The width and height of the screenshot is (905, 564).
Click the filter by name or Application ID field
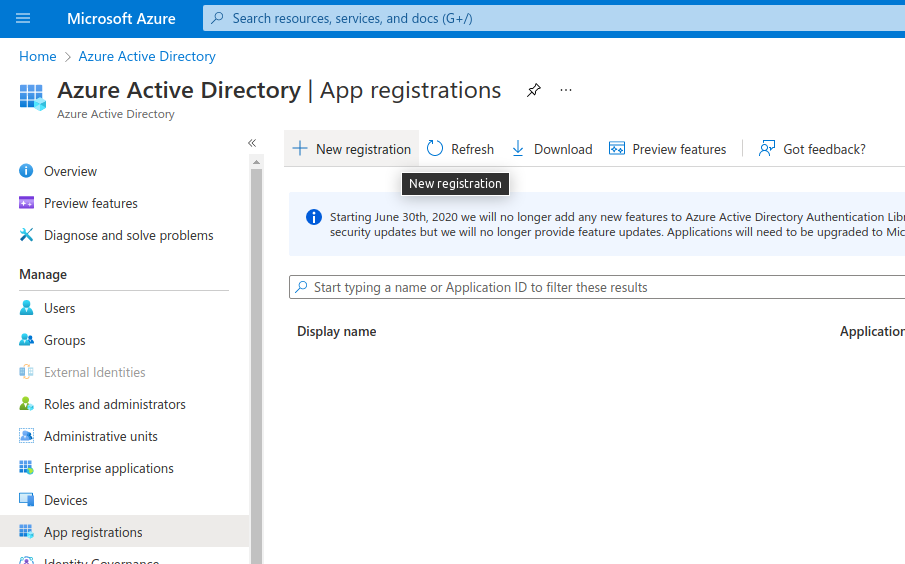pos(600,287)
